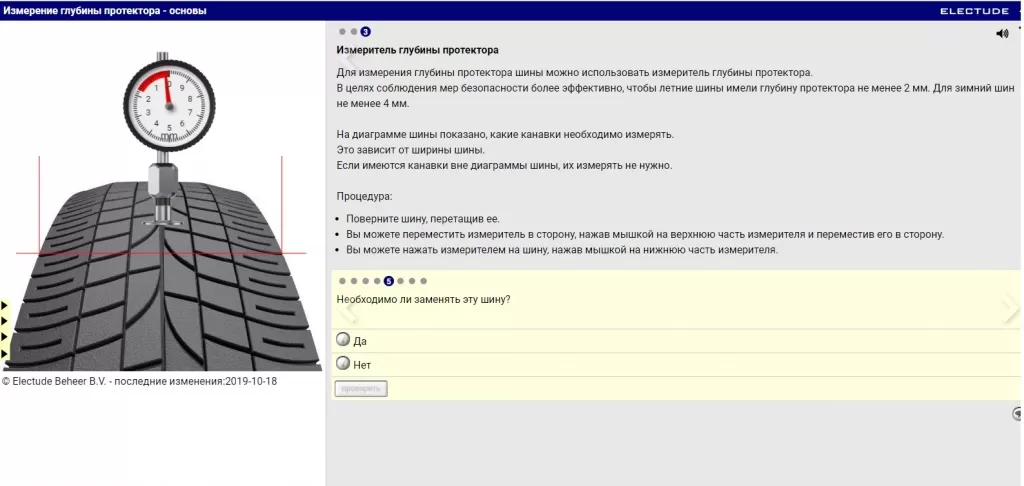Jump to question 6 dot
Screen dimensions: 1024x486
(400, 281)
